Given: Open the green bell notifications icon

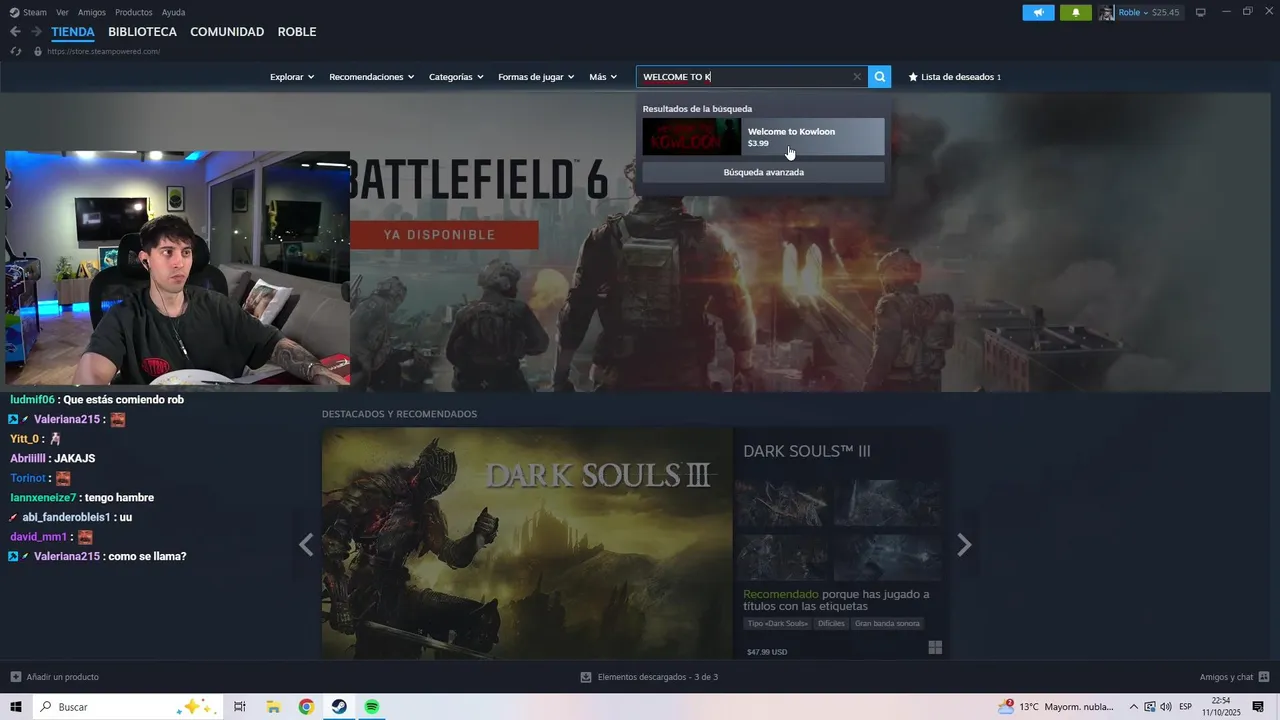Looking at the screenshot, I should click(1076, 12).
